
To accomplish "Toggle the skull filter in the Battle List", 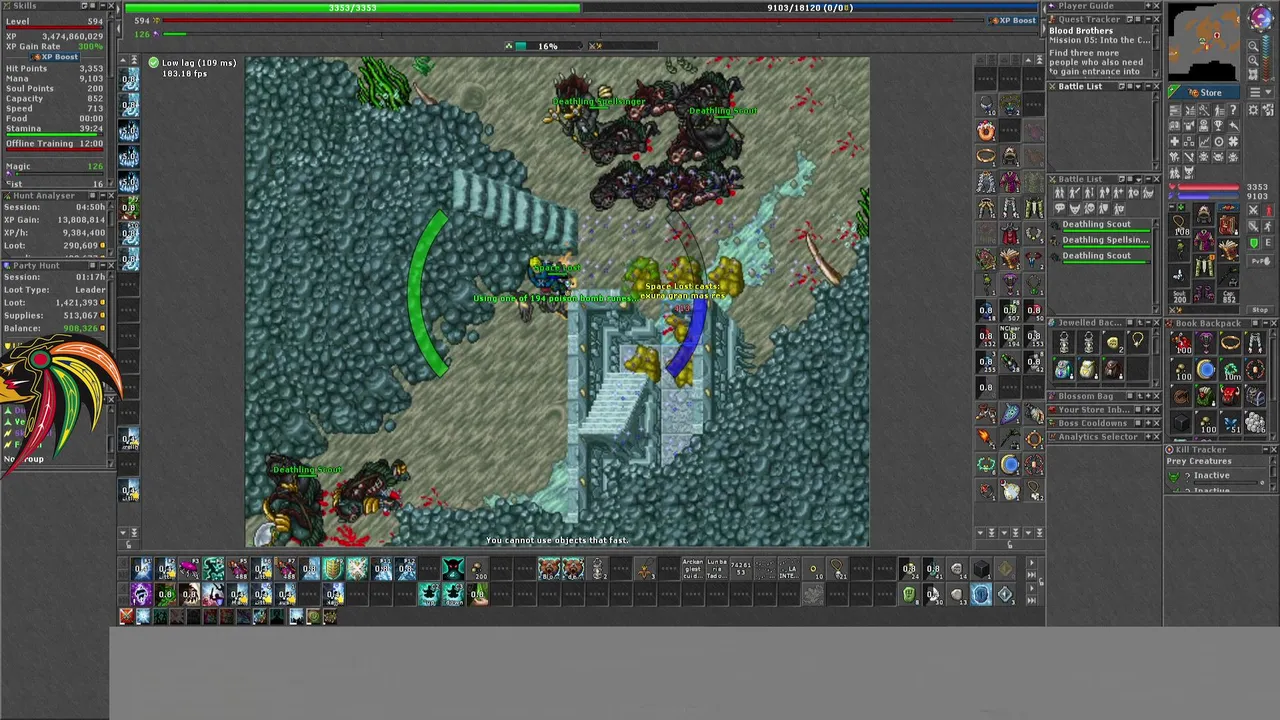I will click(1090, 208).
